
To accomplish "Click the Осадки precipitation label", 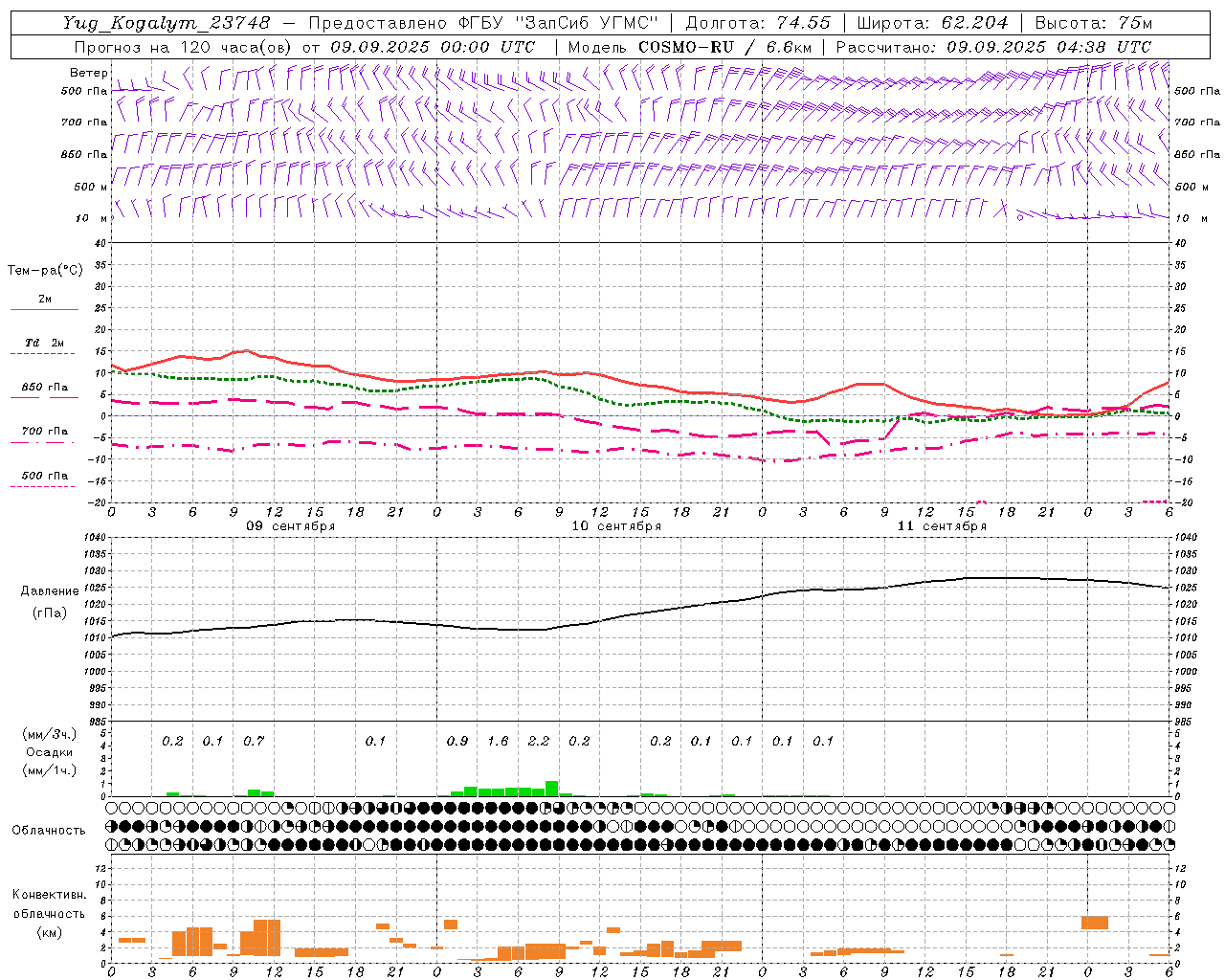I will [50, 752].
